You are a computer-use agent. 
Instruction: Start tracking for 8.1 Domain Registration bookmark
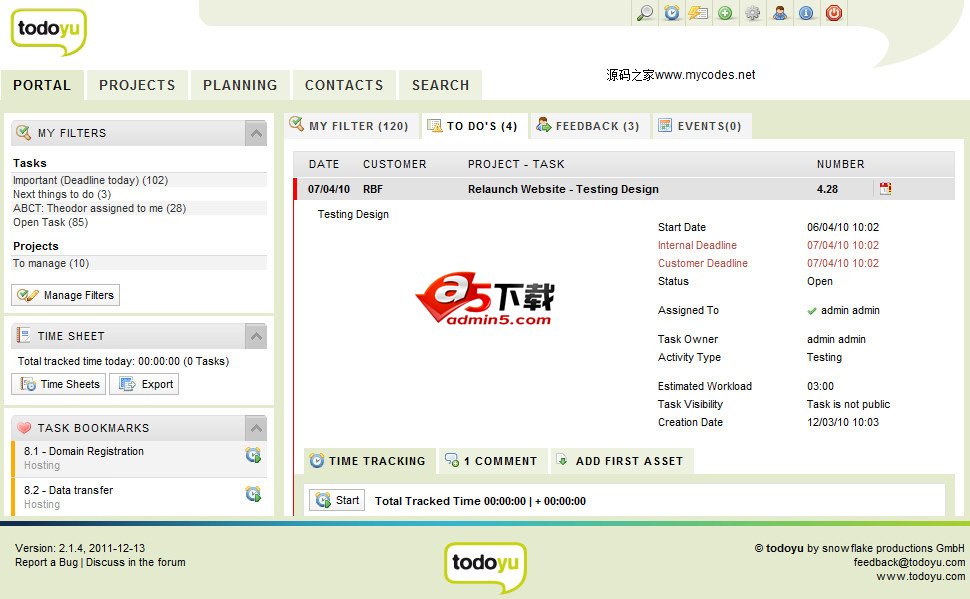(253, 455)
